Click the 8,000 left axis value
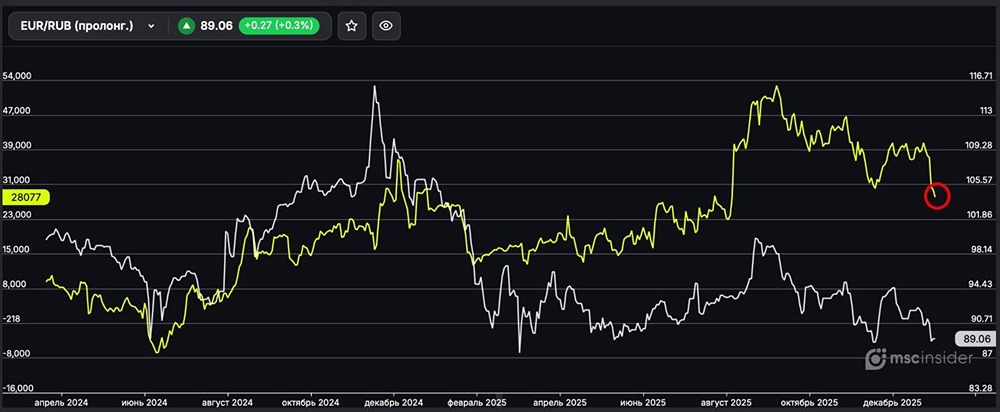The width and height of the screenshot is (1000, 412). click(x=15, y=284)
